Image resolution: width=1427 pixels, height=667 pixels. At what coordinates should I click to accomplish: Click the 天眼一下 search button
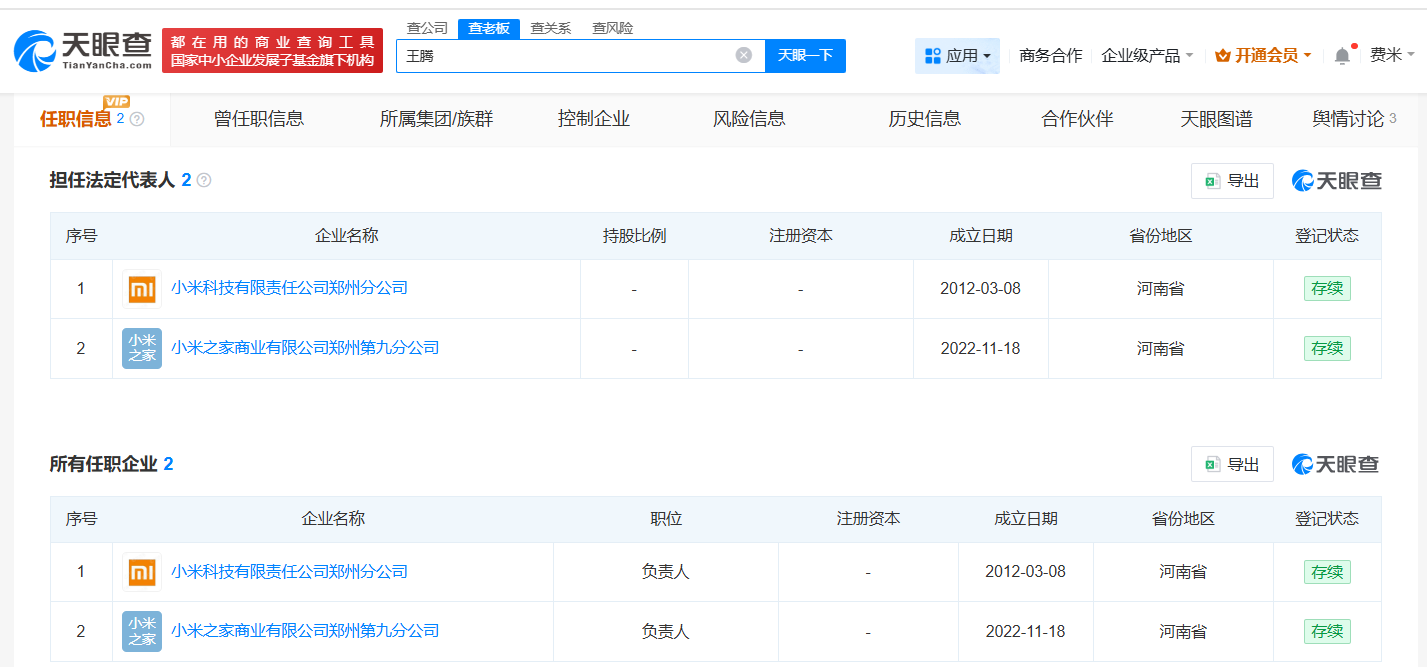click(x=805, y=55)
